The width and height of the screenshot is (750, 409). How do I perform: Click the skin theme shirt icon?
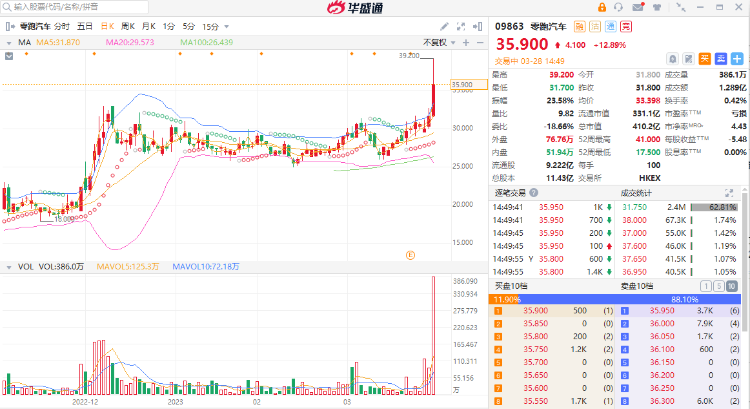pyautogui.click(x=657, y=7)
